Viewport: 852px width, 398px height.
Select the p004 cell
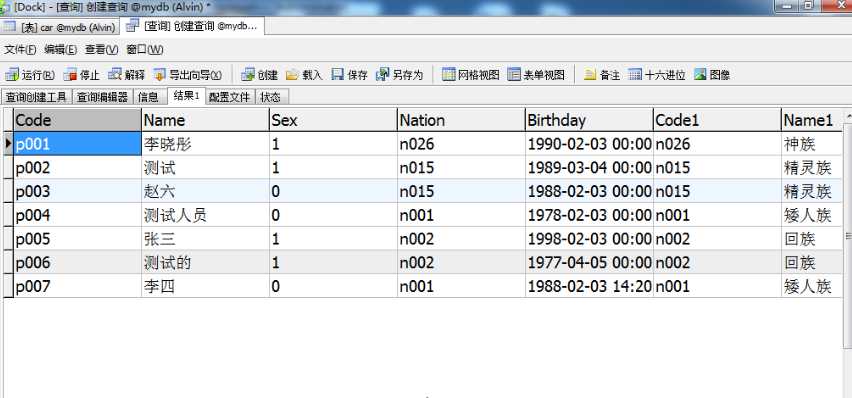pos(77,215)
